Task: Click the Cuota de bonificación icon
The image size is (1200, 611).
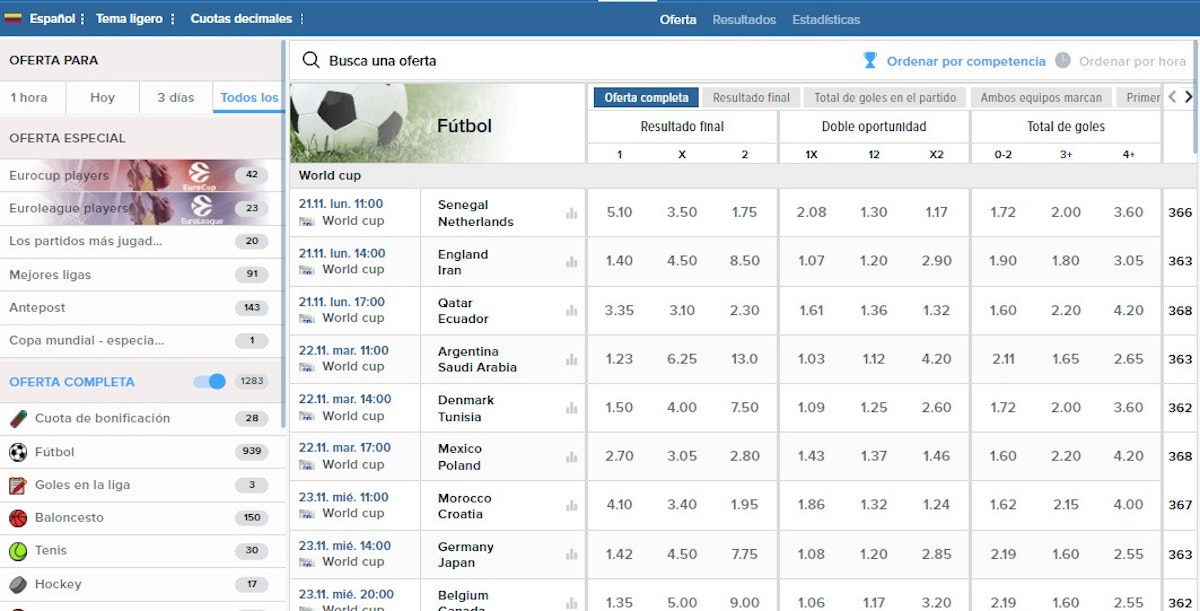Action: coord(18,419)
